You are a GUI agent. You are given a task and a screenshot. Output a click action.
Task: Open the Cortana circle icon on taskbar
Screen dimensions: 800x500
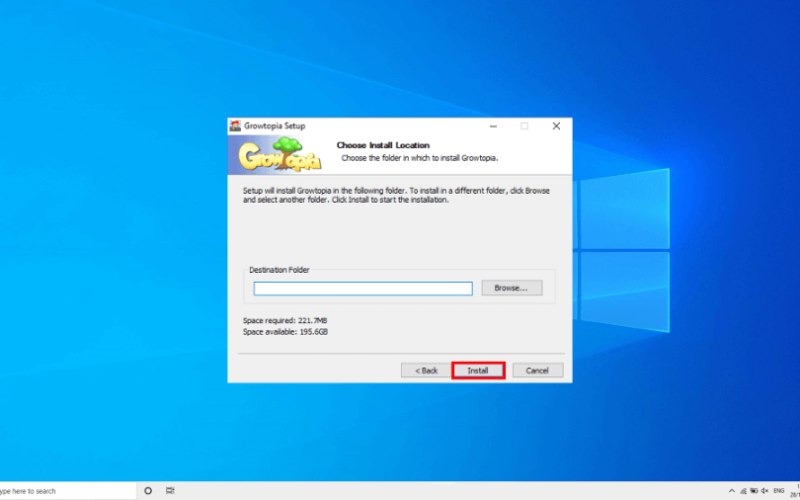[148, 491]
